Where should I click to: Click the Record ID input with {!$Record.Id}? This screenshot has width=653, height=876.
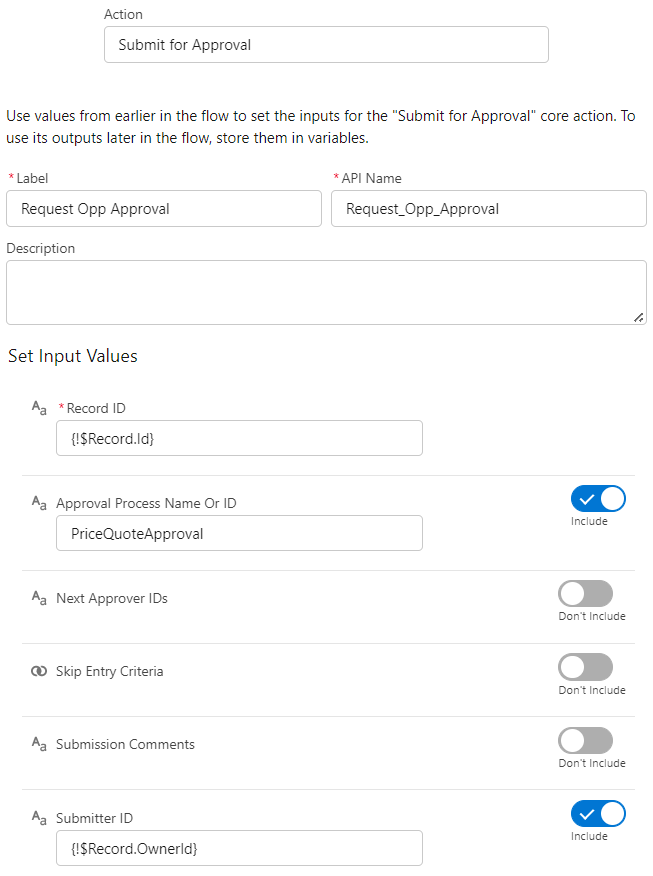(x=239, y=438)
